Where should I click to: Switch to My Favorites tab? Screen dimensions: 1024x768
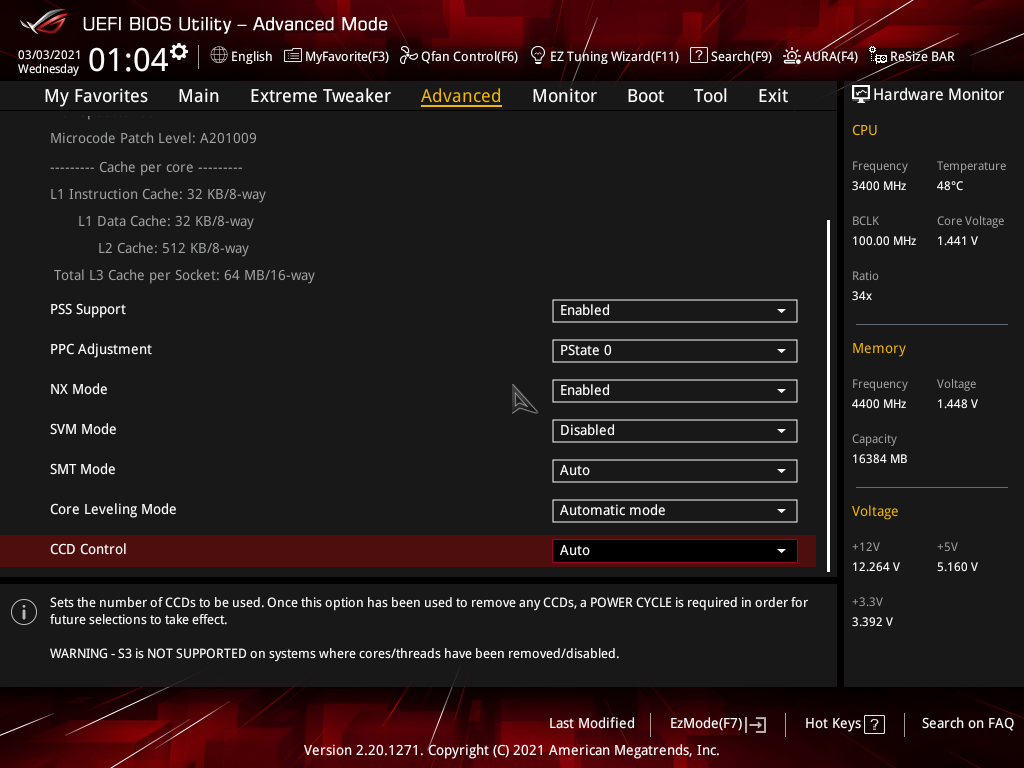point(96,96)
